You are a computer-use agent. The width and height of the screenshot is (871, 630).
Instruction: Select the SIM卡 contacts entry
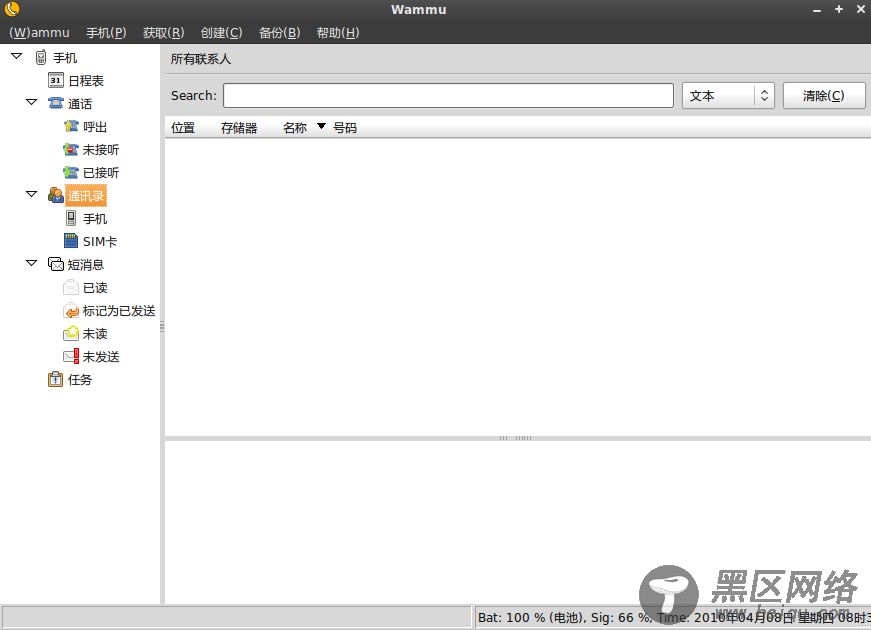[100, 241]
